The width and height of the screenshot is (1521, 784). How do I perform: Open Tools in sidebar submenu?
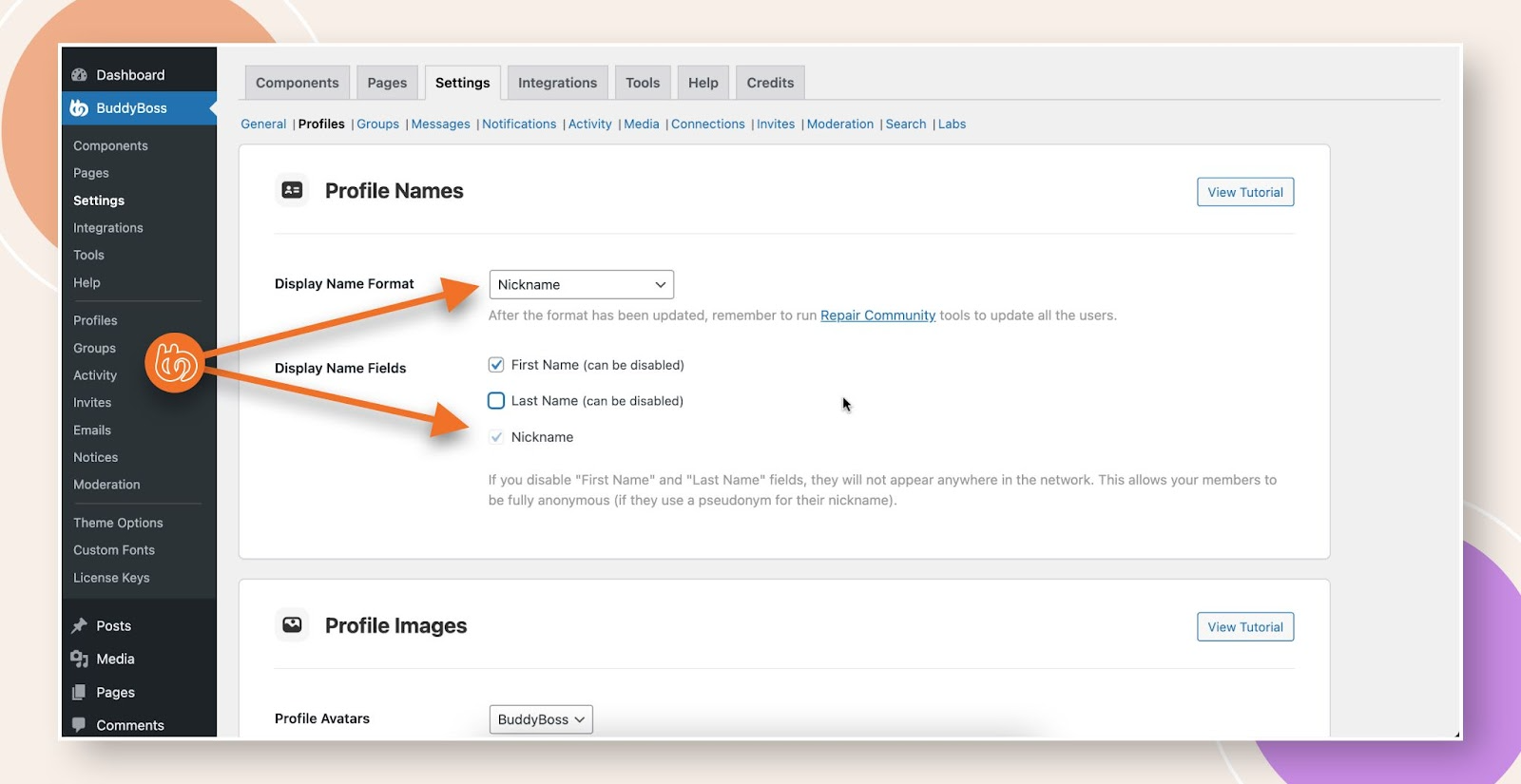pyautogui.click(x=88, y=256)
